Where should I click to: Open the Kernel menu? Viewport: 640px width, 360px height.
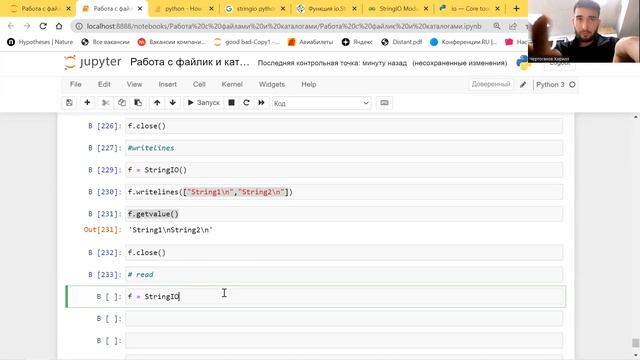tap(232, 84)
